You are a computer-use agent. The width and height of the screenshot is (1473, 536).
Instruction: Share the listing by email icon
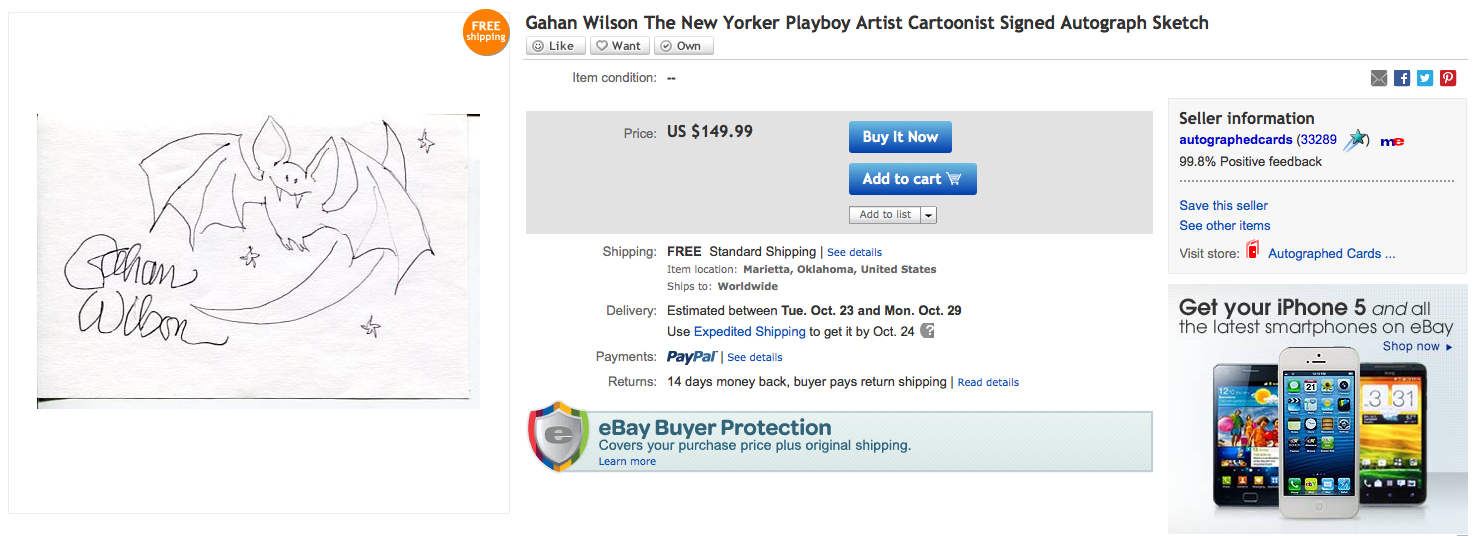click(x=1379, y=78)
